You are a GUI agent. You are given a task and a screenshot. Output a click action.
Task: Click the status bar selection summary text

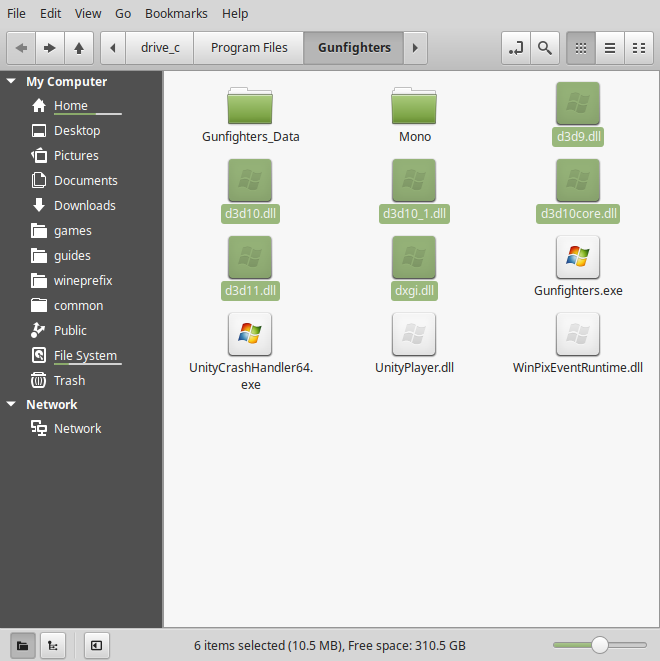(330, 645)
